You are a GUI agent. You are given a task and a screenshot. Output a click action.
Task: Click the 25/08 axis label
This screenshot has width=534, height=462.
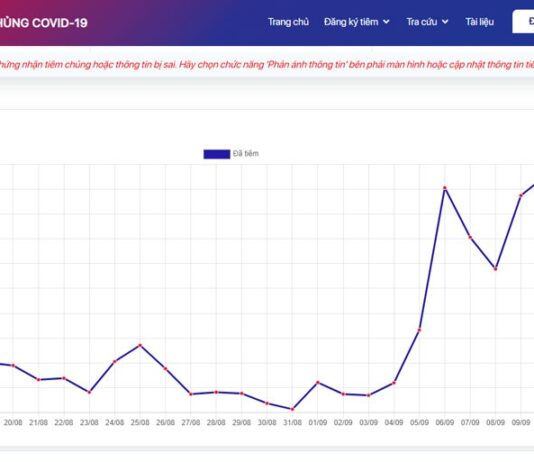[140, 422]
